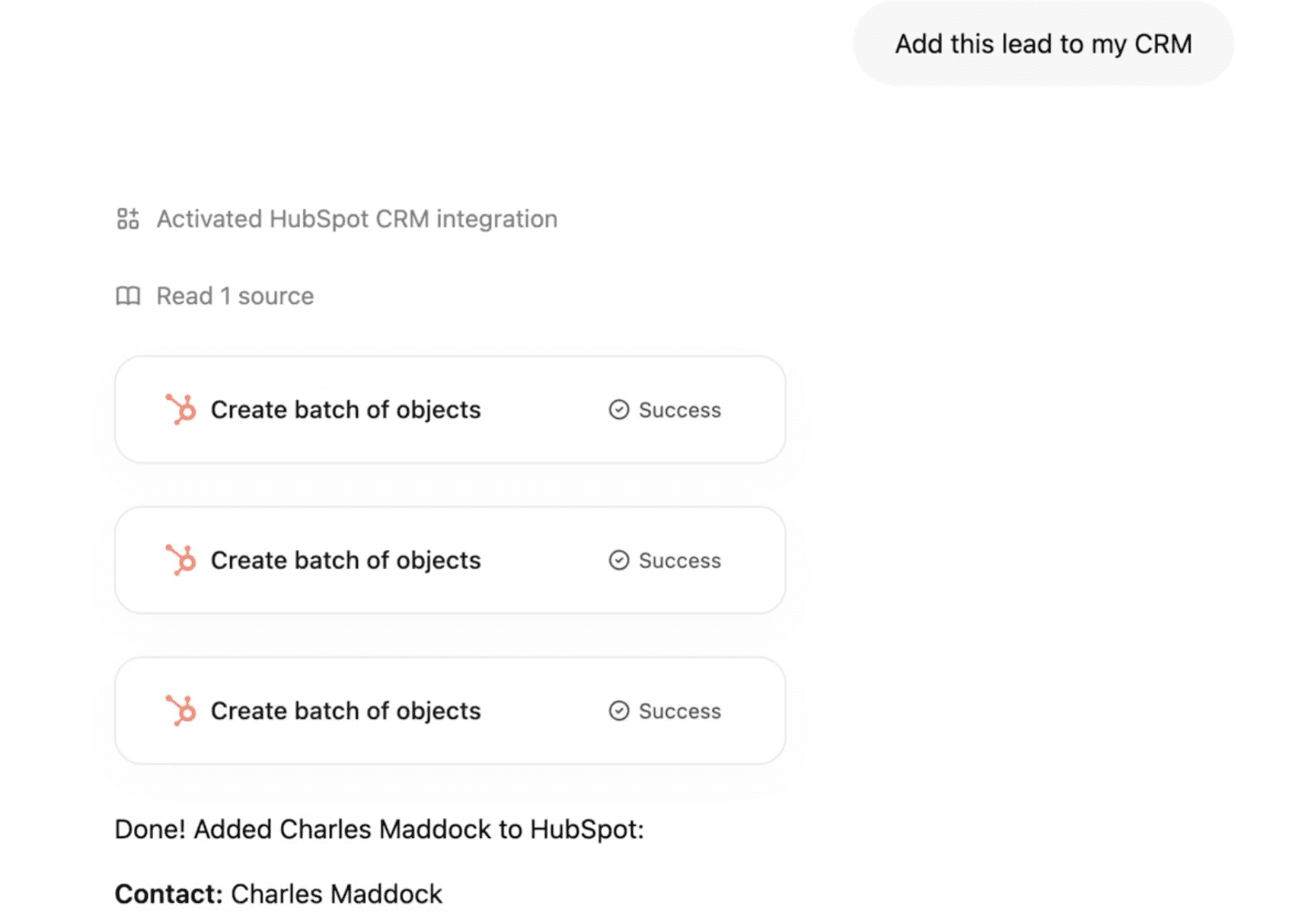Click the "Done! Added Charles Maddock to HubSpot" line
Screen dimensions: 1312x924
379,829
